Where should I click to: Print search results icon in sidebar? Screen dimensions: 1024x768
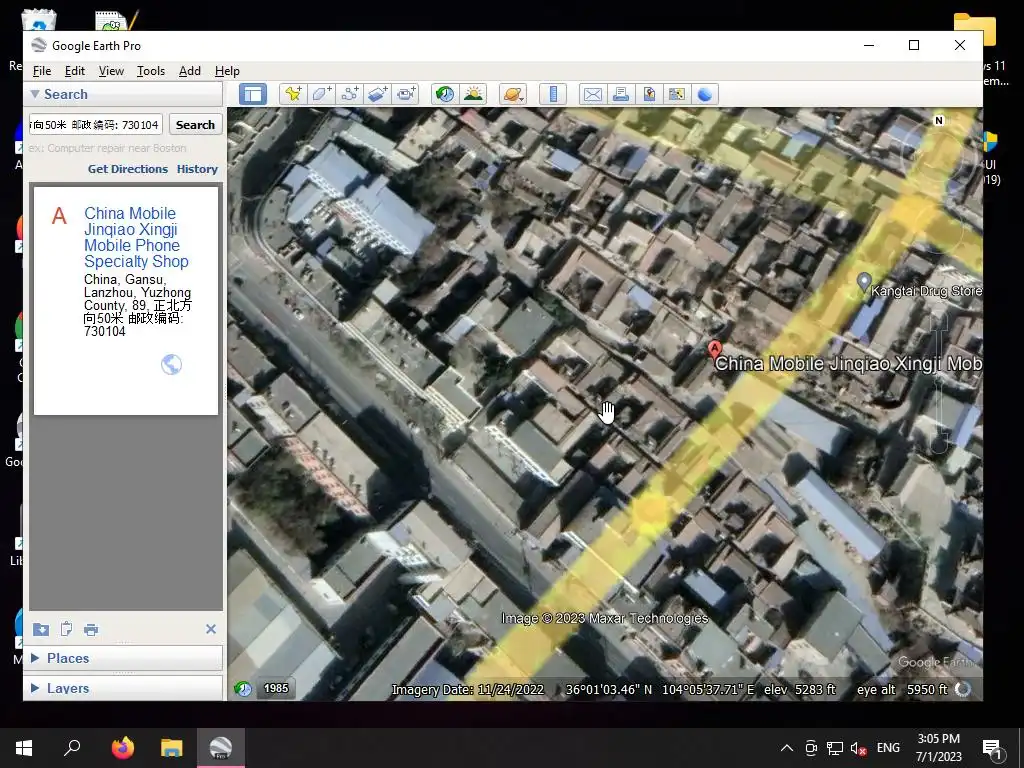[91, 630]
